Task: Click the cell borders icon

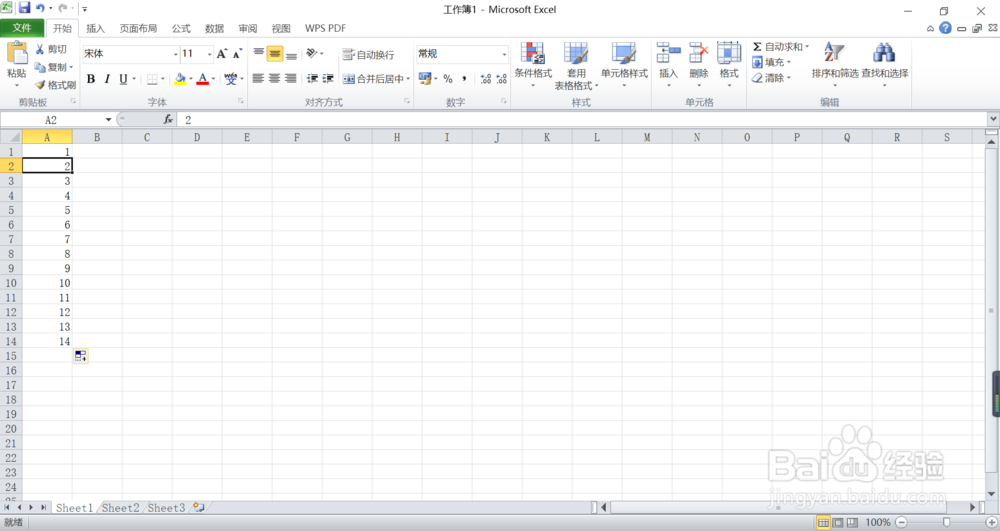Action: click(x=152, y=79)
